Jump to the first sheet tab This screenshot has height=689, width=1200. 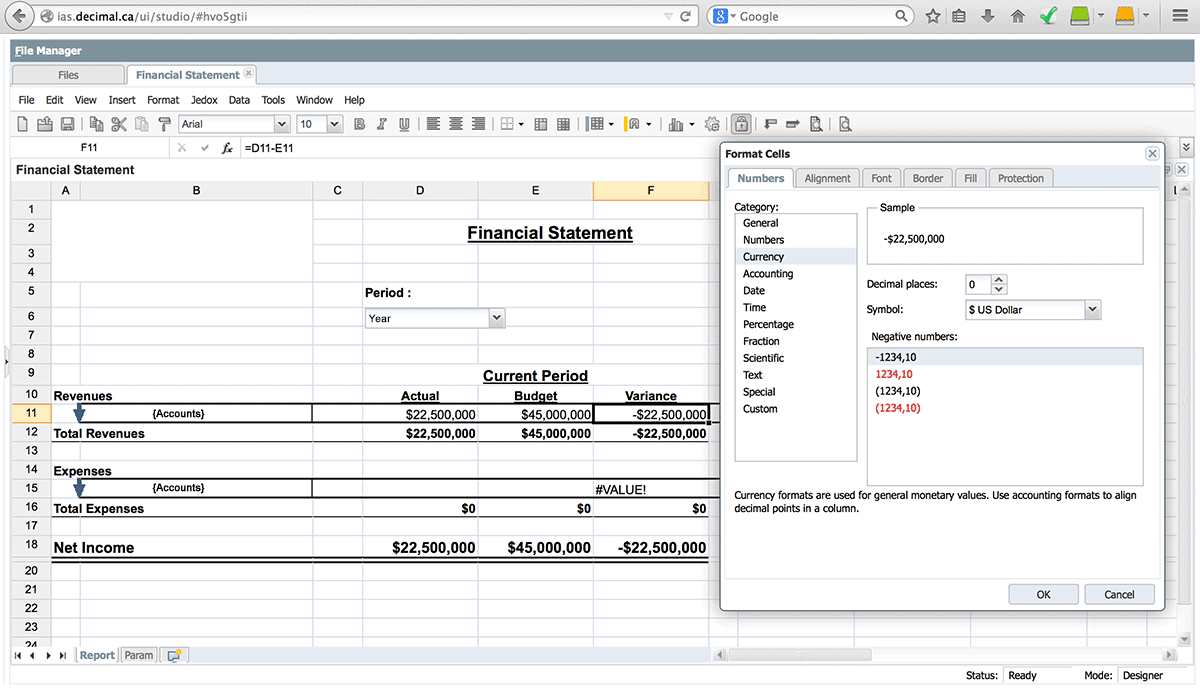pos(18,656)
